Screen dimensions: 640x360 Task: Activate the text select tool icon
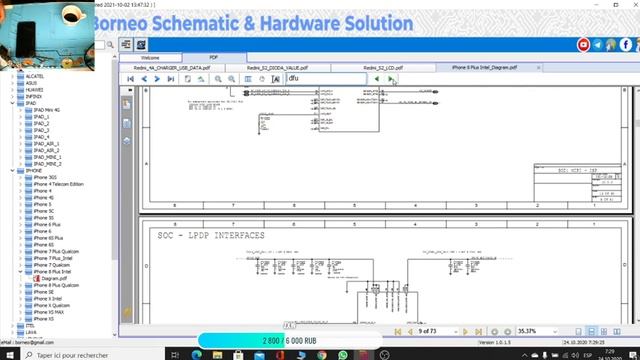(x=276, y=79)
